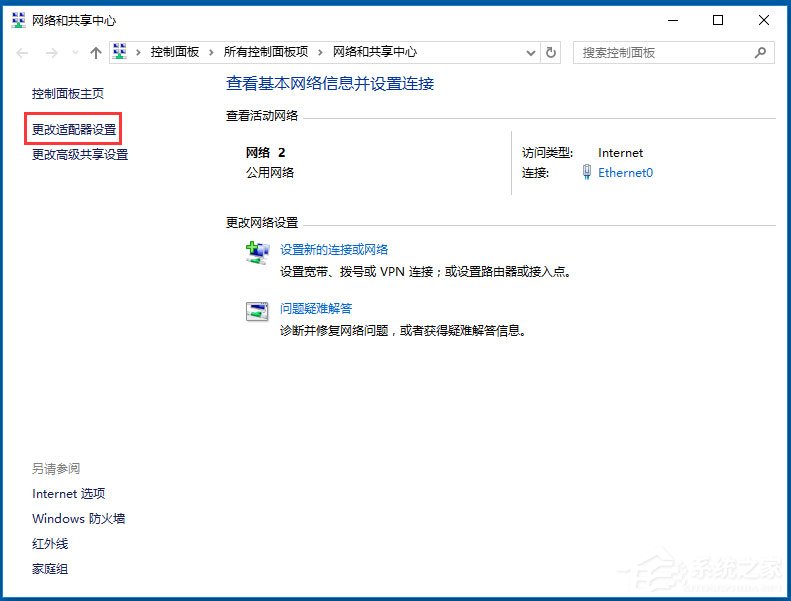The height and width of the screenshot is (601, 791).
Task: Click the 设置新的连接或网络 icon
Action: tap(257, 252)
